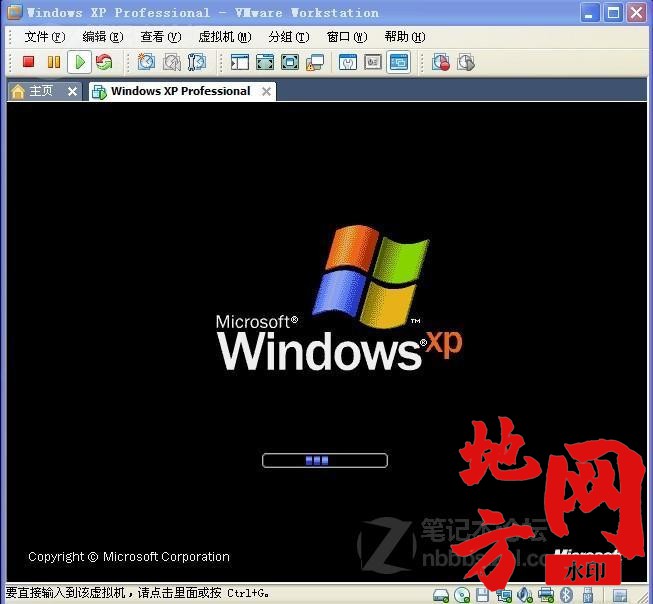Show the appliance view icon
The width and height of the screenshot is (653, 604).
[x=373, y=62]
